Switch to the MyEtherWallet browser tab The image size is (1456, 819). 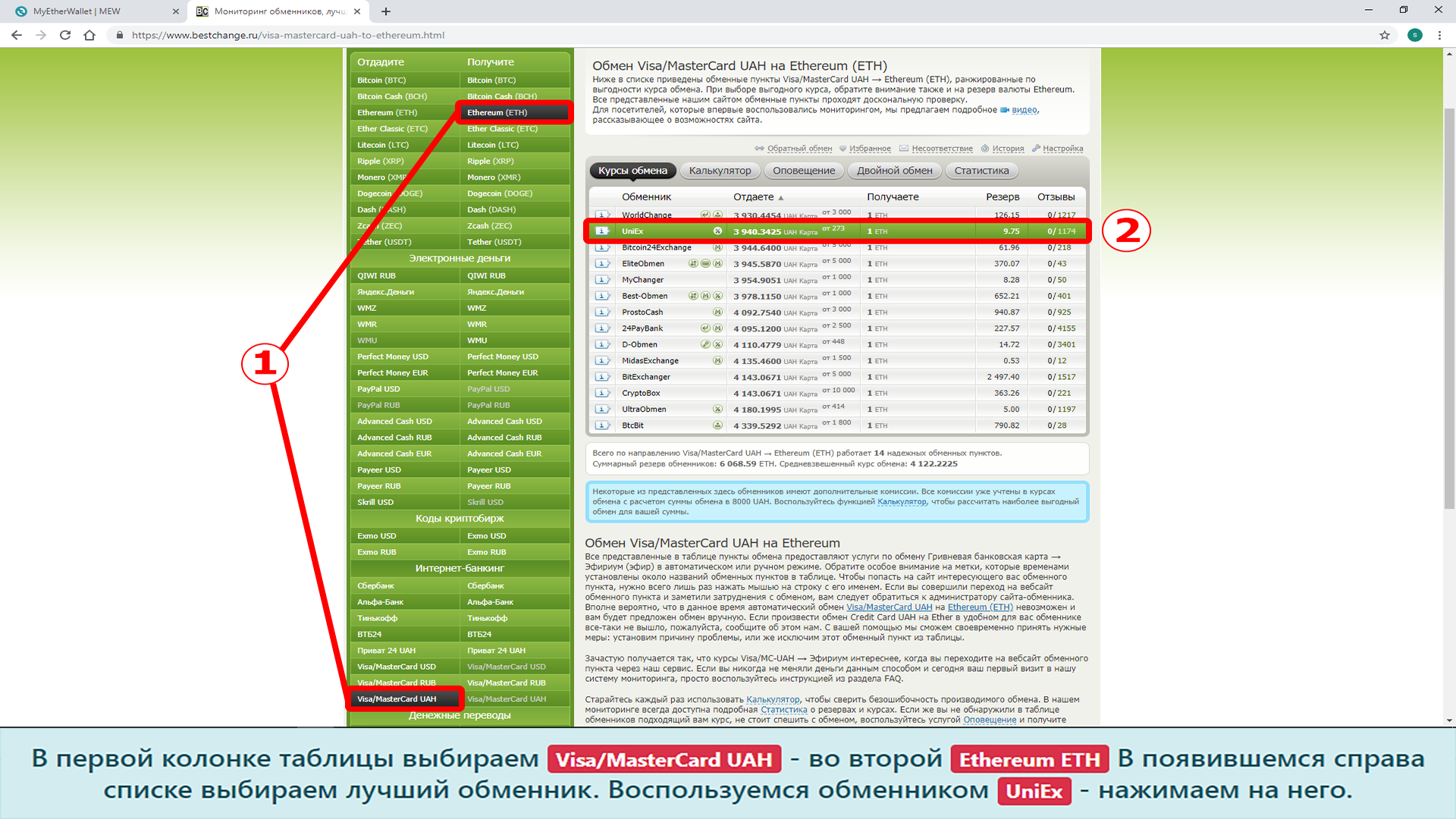coord(93,11)
